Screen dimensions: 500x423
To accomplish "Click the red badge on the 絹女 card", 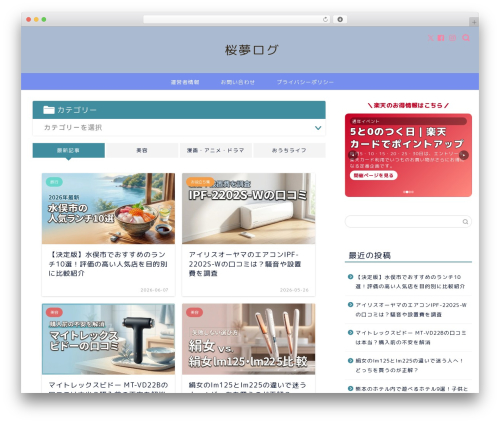I will [x=194, y=312].
